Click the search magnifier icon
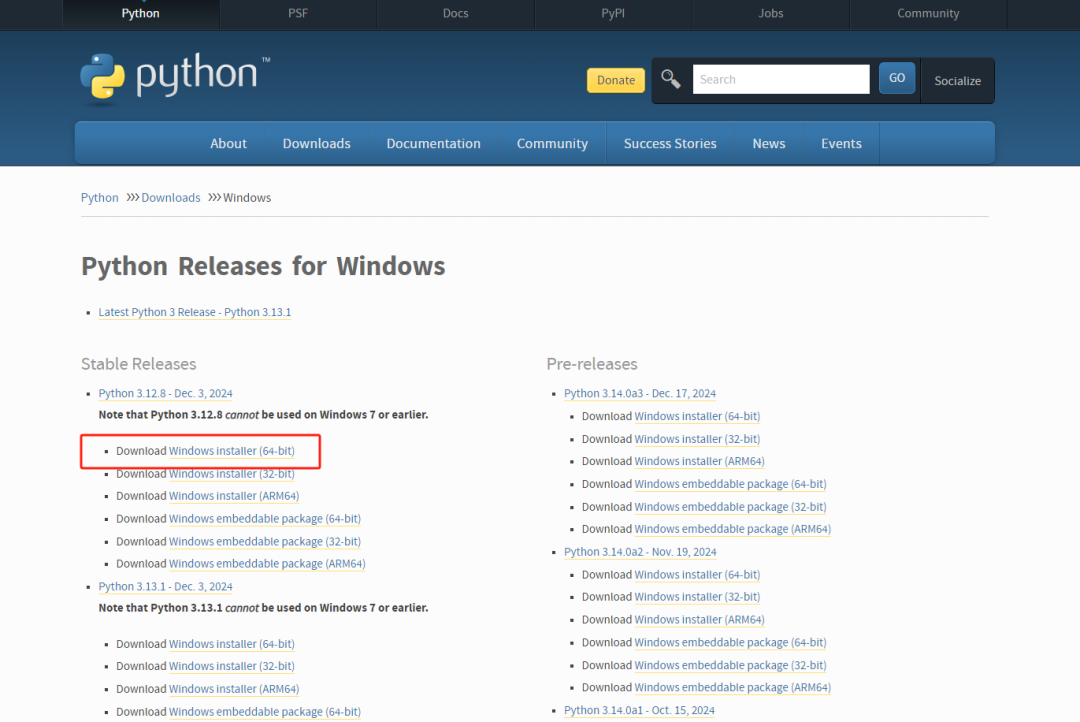The height and width of the screenshot is (722, 1080). coord(670,78)
